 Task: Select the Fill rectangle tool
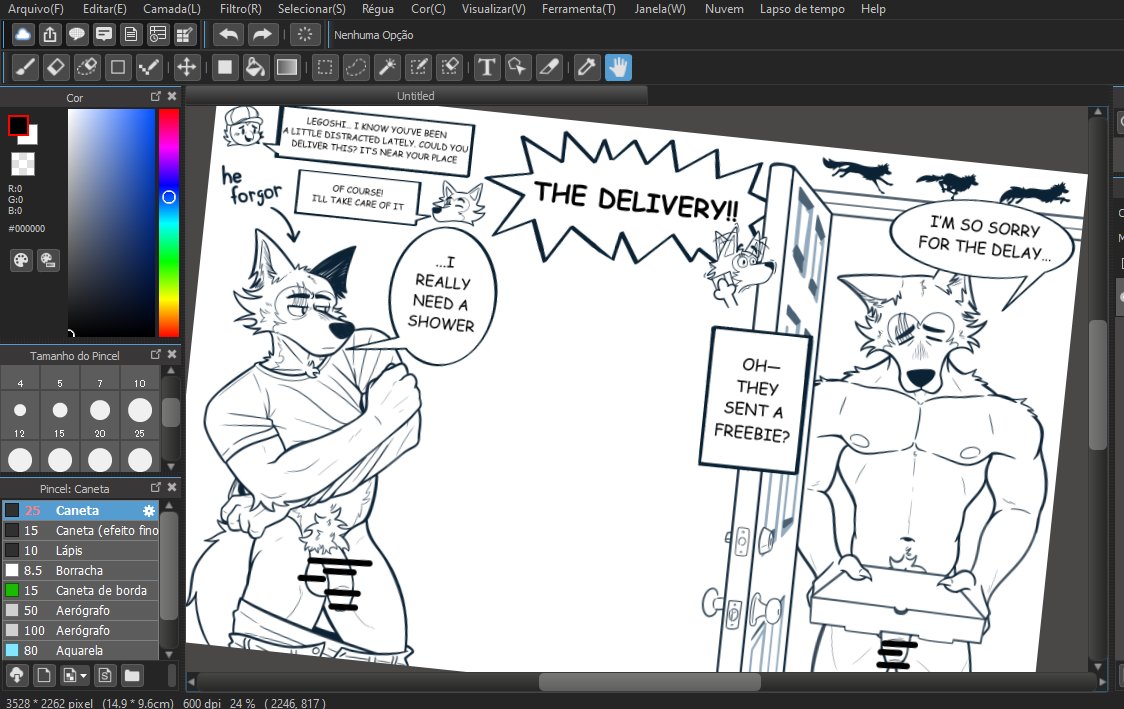(224, 67)
